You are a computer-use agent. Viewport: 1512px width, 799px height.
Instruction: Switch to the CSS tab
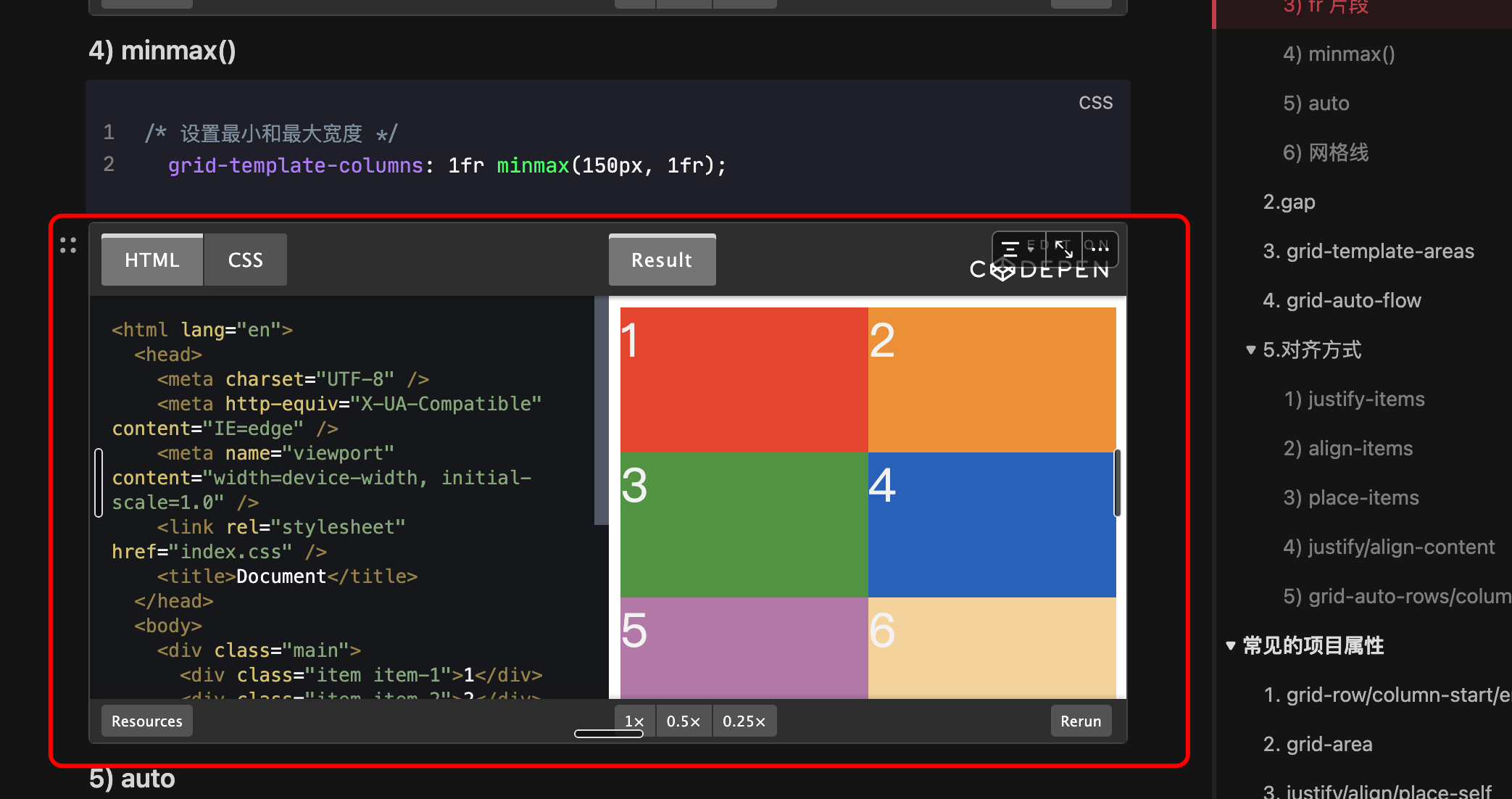click(x=245, y=260)
